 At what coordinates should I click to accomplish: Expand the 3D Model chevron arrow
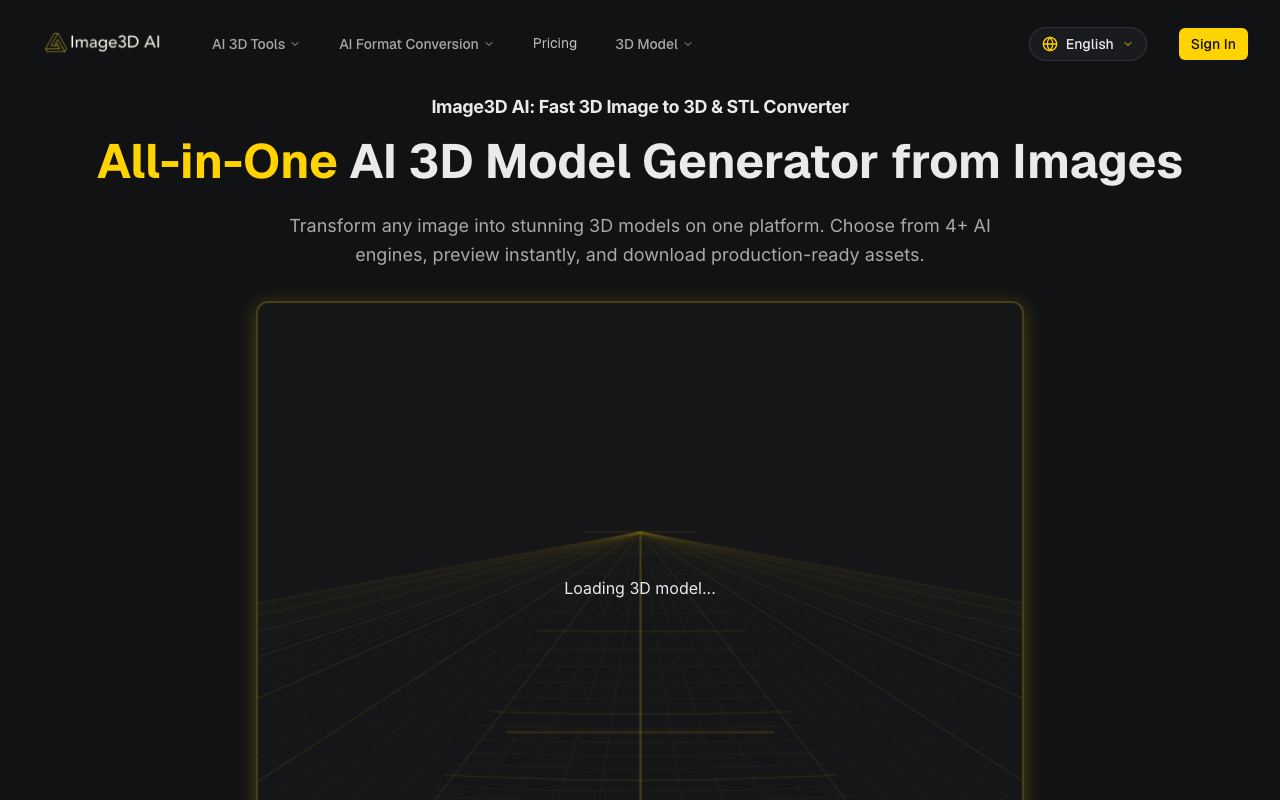pyautogui.click(x=688, y=44)
